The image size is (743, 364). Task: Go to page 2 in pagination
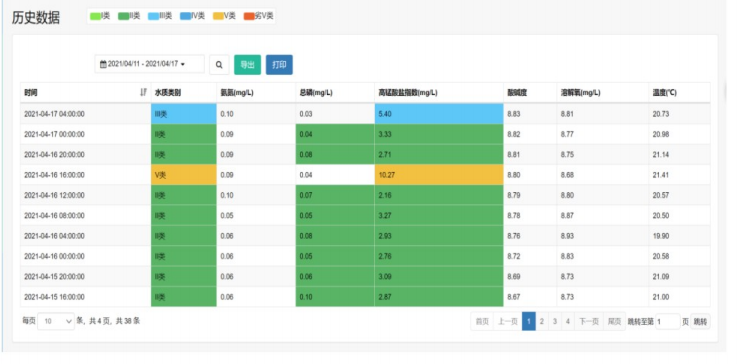point(542,321)
